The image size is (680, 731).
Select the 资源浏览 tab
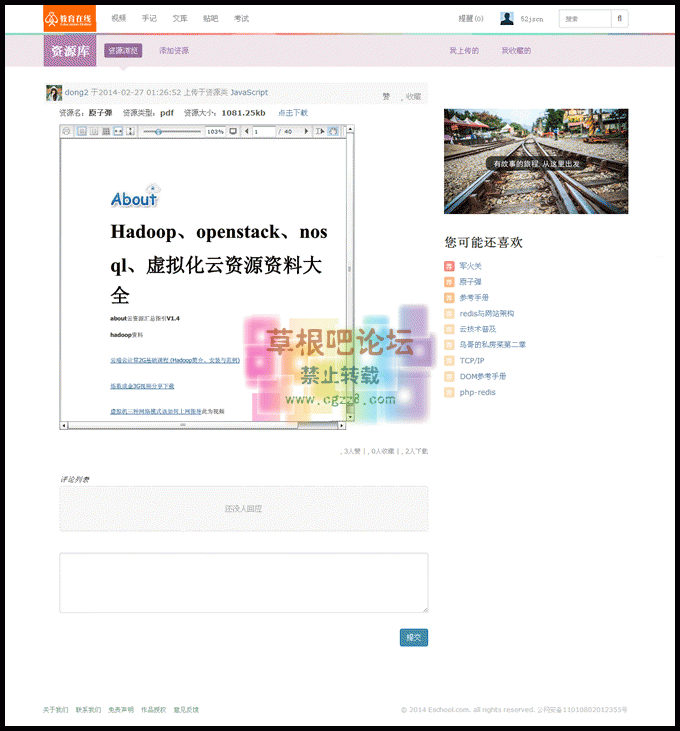(123, 50)
